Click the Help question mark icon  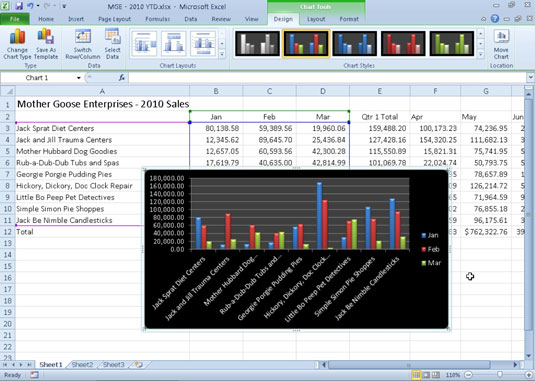(495, 19)
